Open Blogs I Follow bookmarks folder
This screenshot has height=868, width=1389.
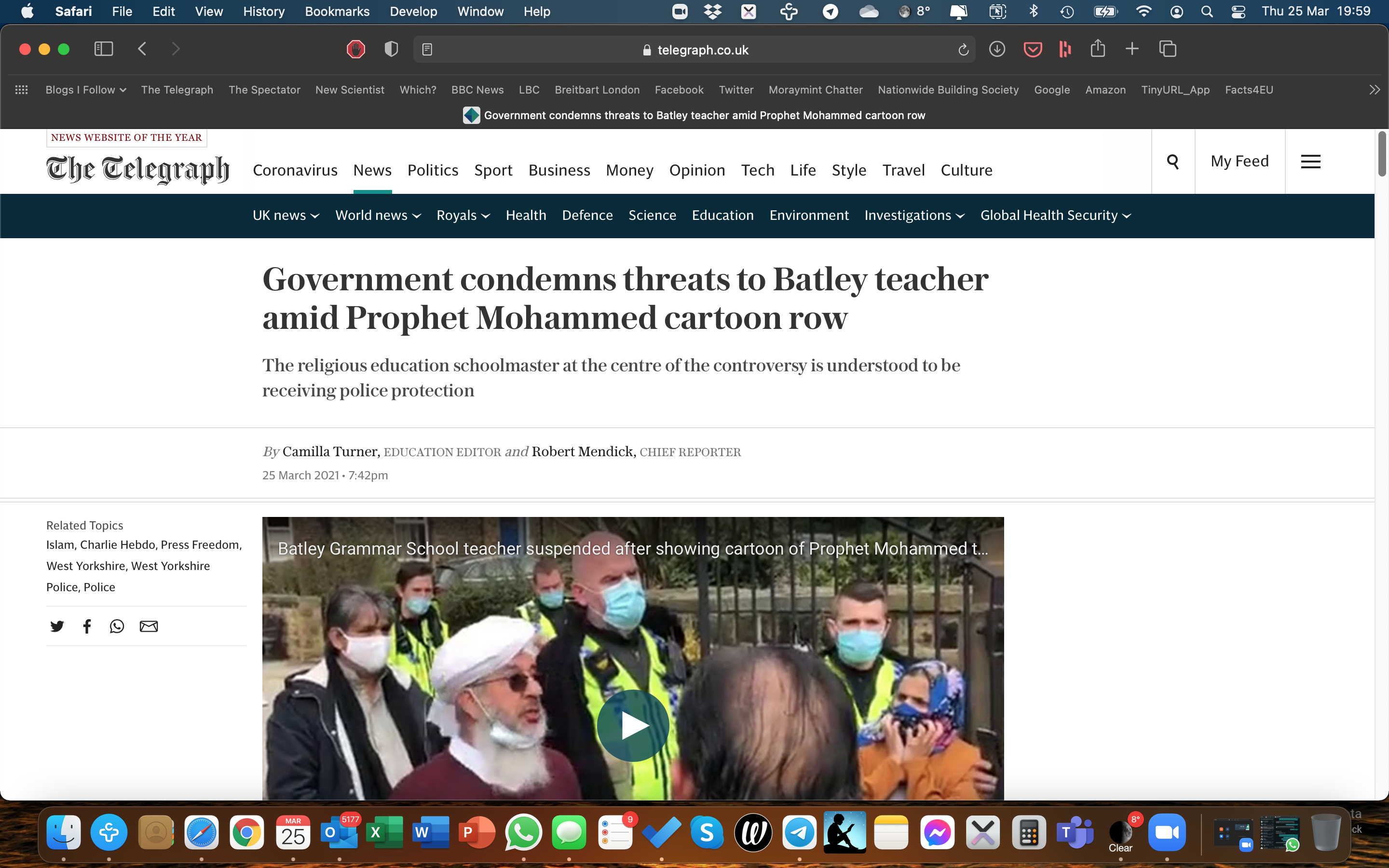click(x=85, y=90)
